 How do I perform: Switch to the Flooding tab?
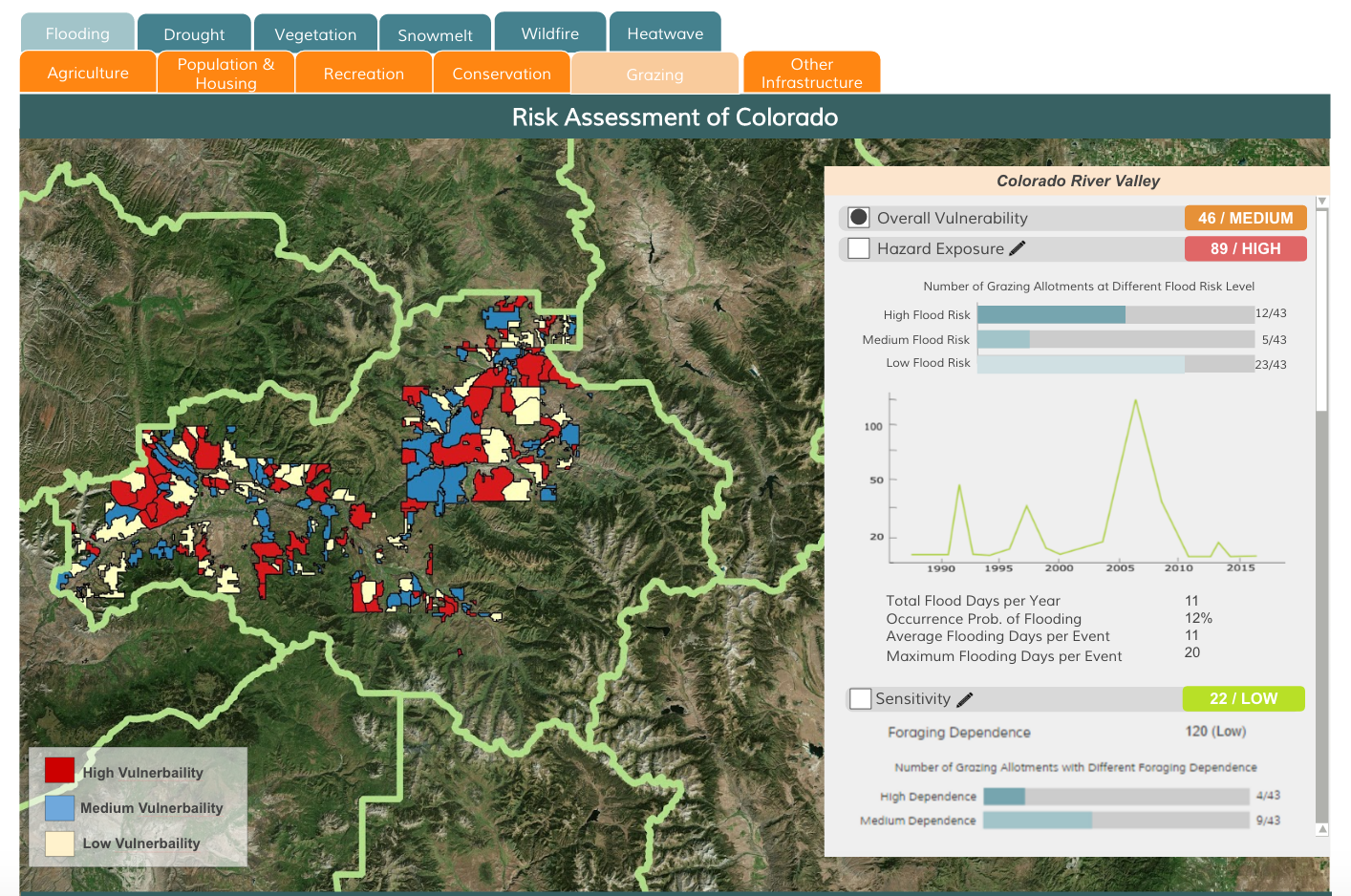[77, 32]
